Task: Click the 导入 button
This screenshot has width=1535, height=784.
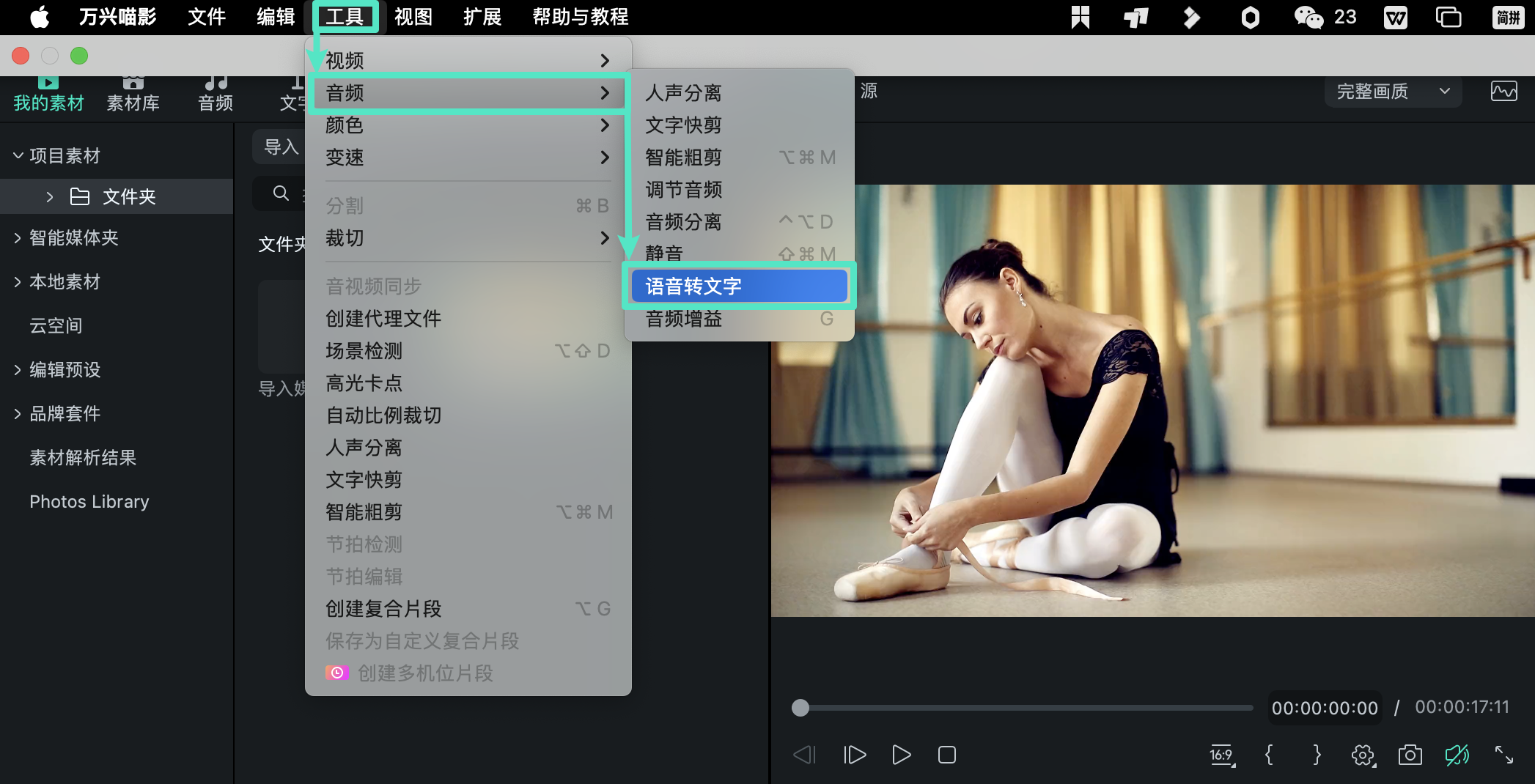Action: coord(281,147)
